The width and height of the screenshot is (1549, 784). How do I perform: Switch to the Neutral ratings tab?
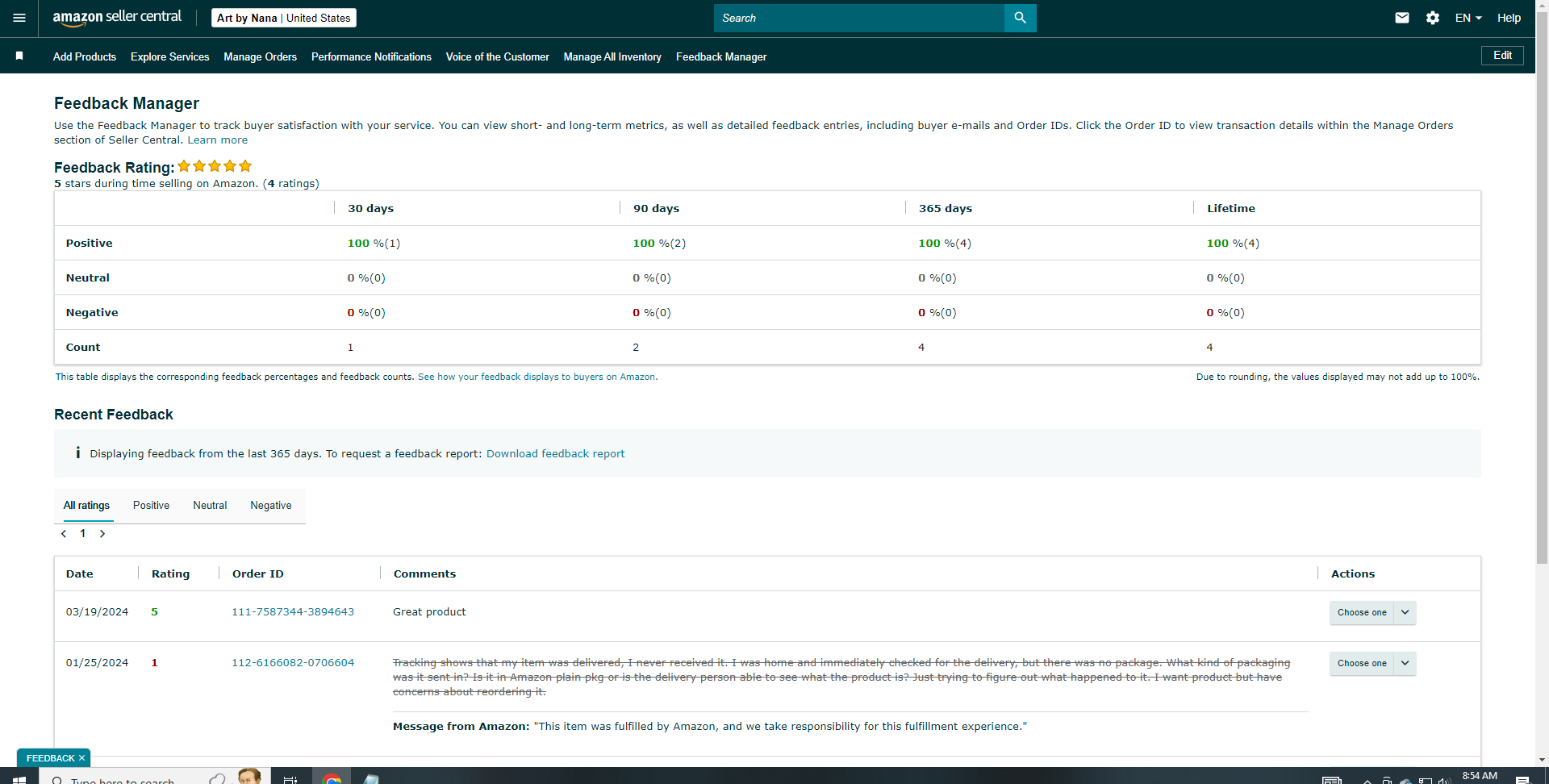point(210,506)
